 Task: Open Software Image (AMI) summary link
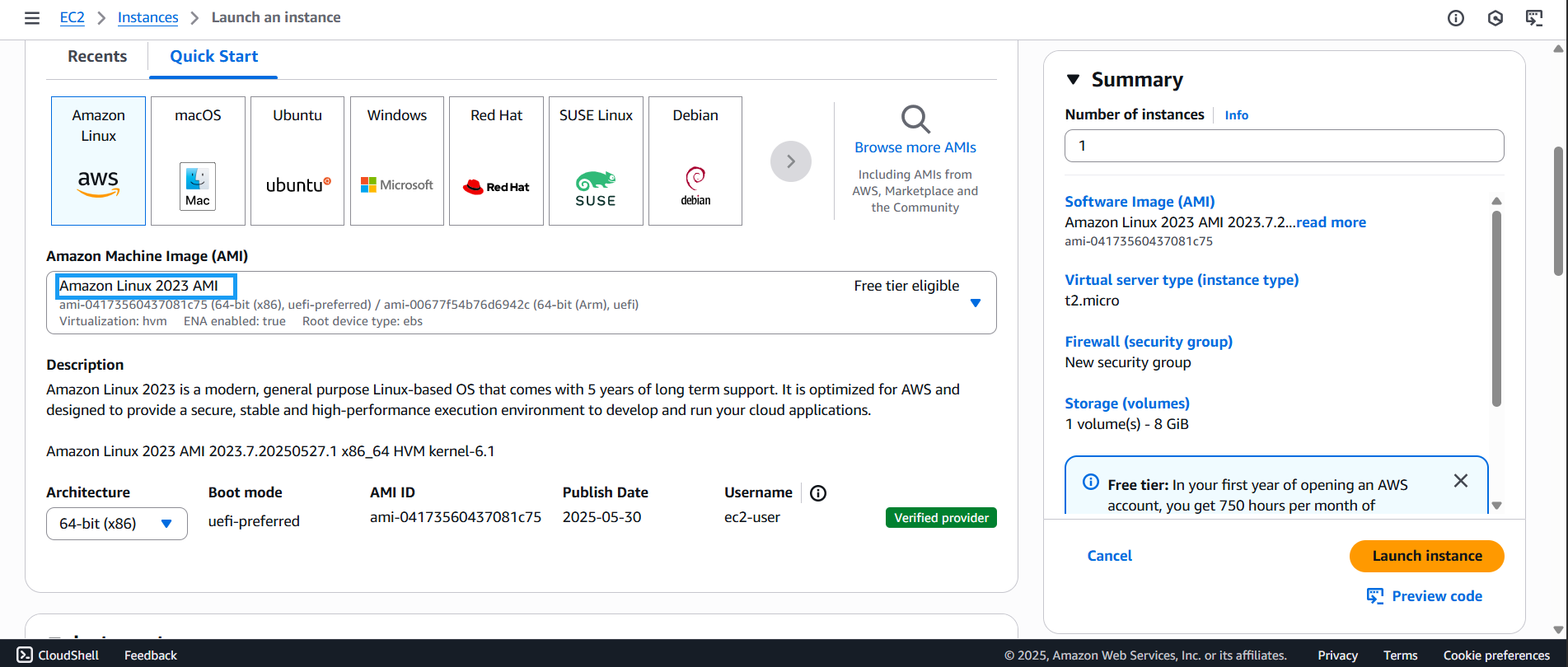1140,202
